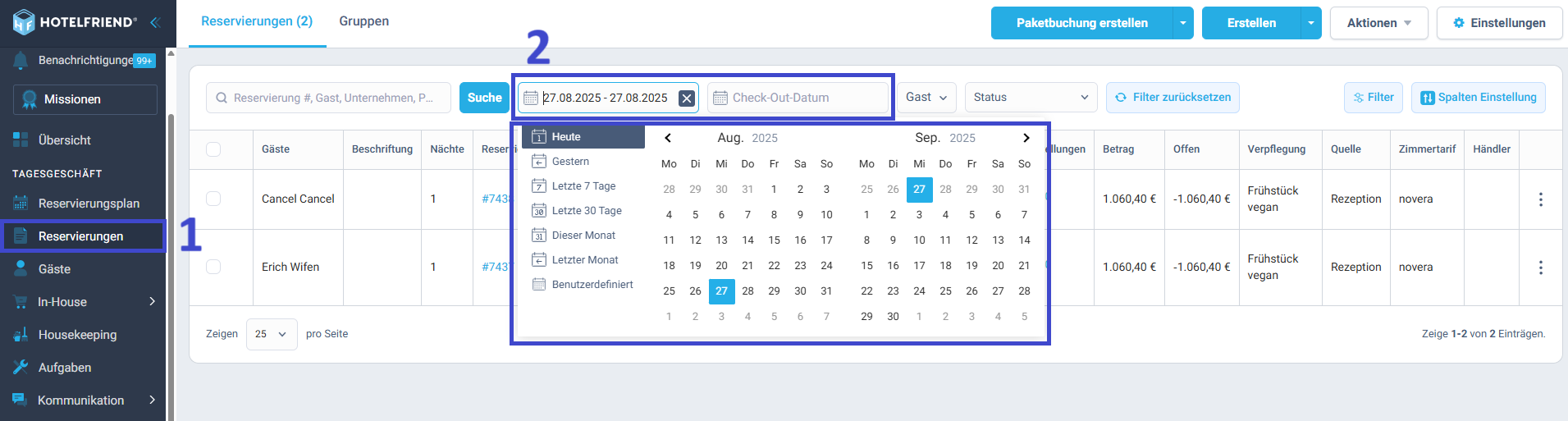The height and width of the screenshot is (421, 1568).
Task: Focus the Check-Out-Datum field
Action: [798, 98]
